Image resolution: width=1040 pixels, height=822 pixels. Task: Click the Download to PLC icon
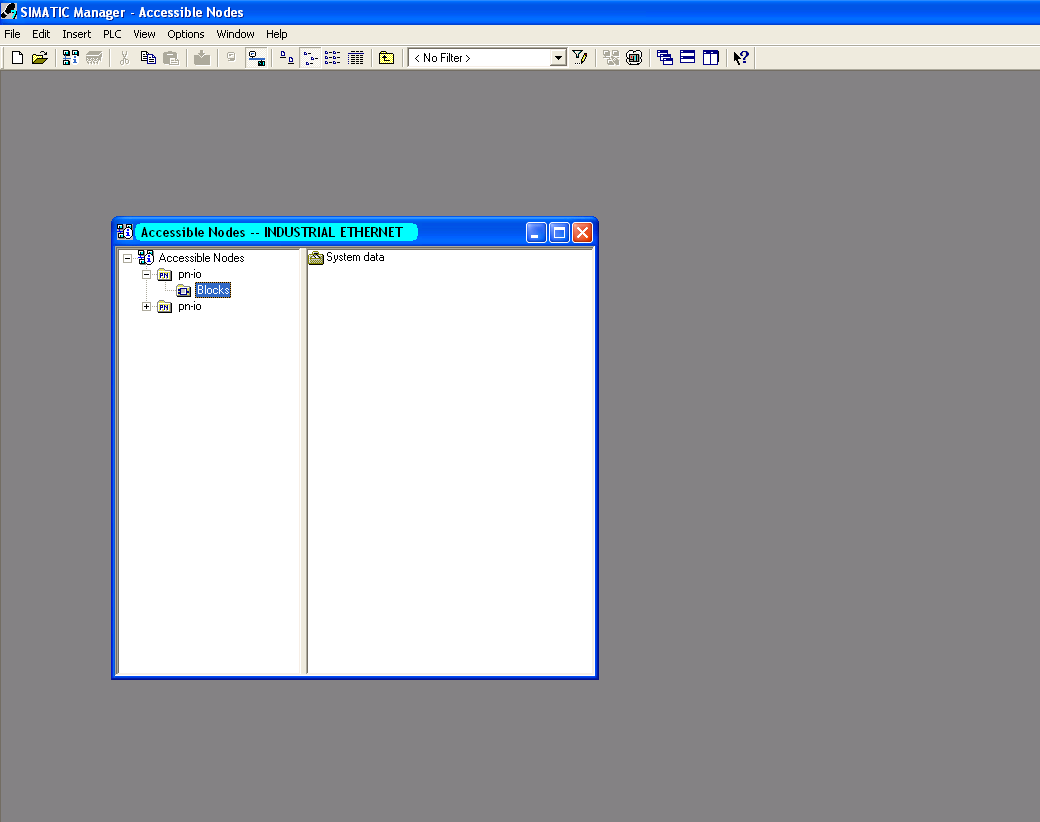pyautogui.click(x=202, y=58)
